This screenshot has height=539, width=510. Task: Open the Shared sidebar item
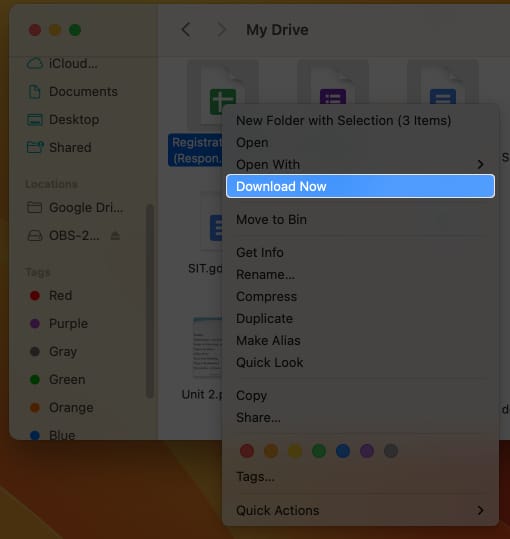pos(59,147)
